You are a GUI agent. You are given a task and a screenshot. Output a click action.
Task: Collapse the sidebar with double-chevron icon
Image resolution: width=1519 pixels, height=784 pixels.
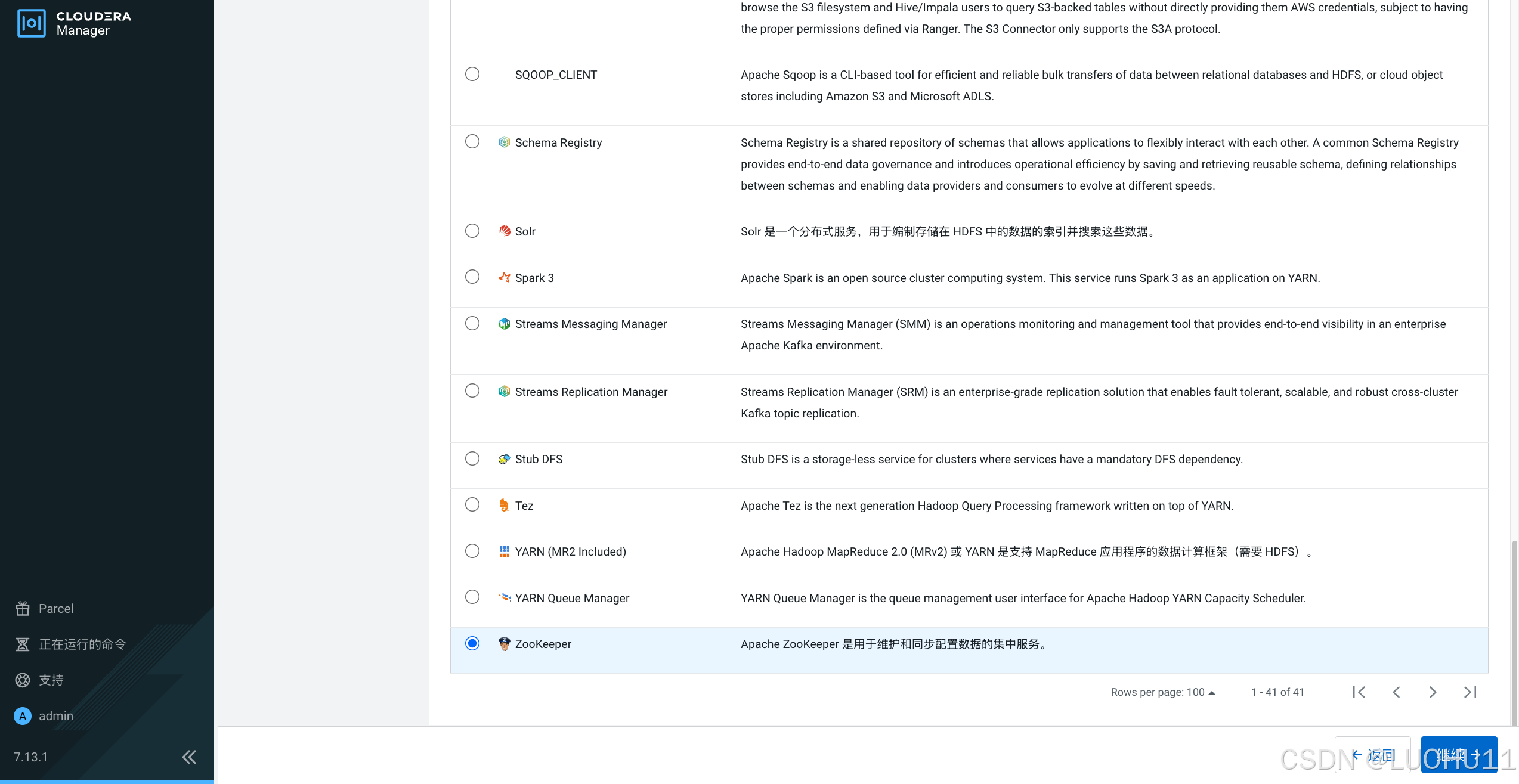[189, 757]
